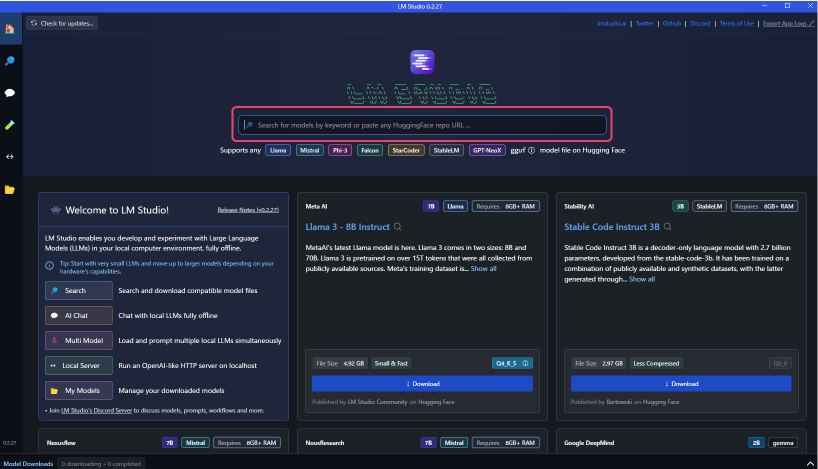Open My Models folder icon in sidebar
The image size is (818, 469).
[x=10, y=189]
